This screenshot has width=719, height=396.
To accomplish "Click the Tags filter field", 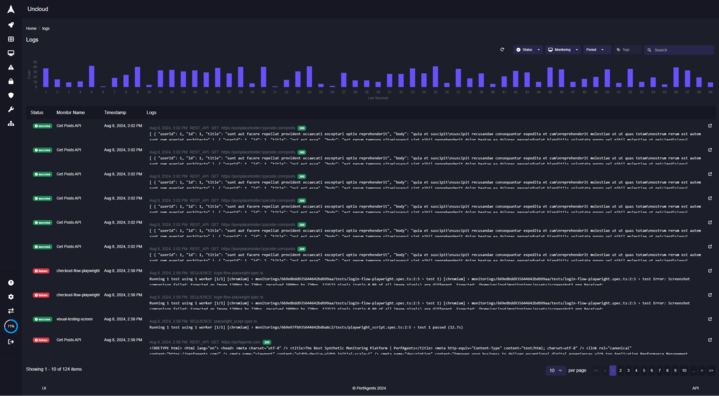I will point(627,50).
